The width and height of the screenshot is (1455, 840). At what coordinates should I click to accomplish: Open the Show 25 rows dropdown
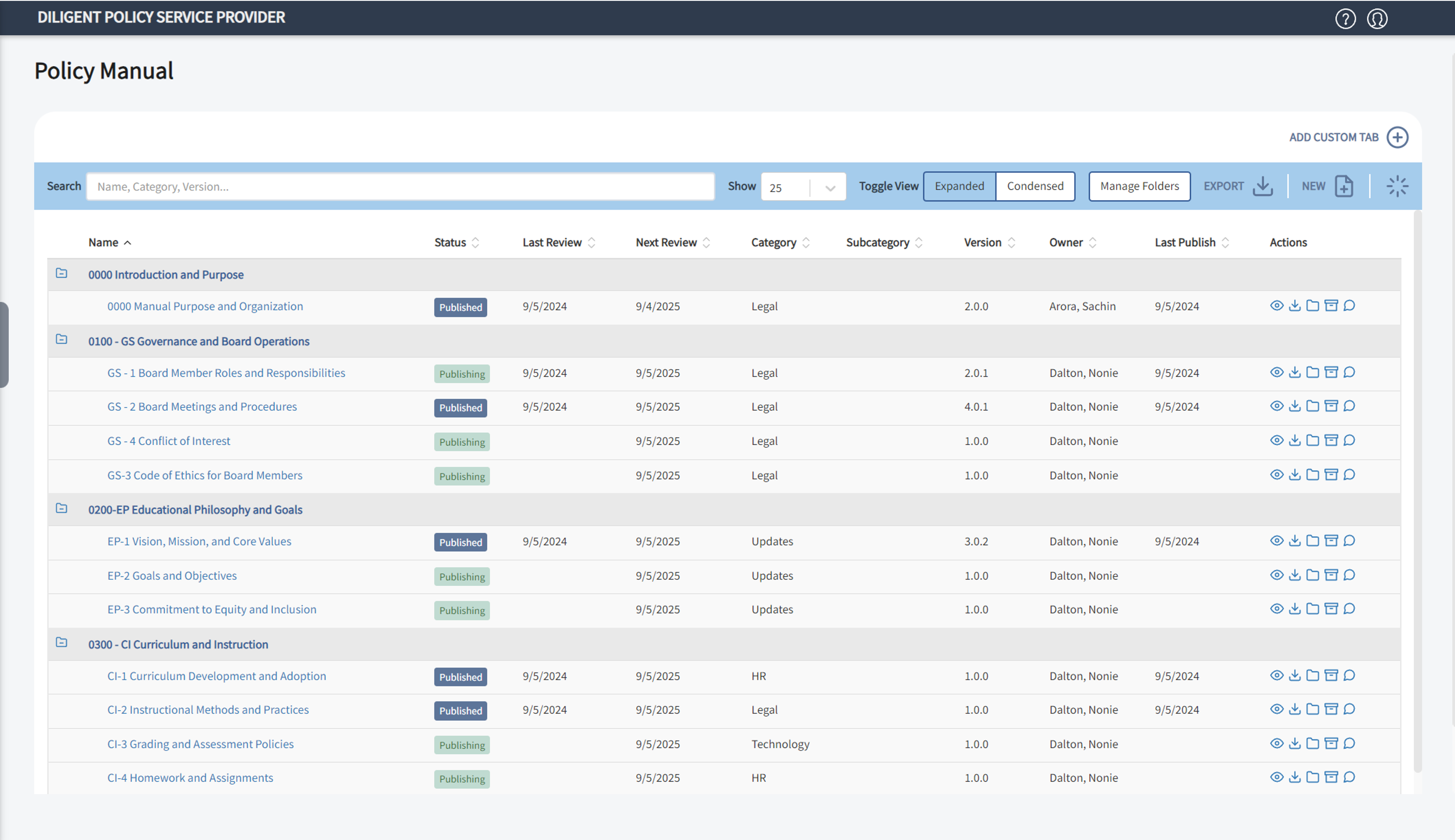pyautogui.click(x=803, y=187)
